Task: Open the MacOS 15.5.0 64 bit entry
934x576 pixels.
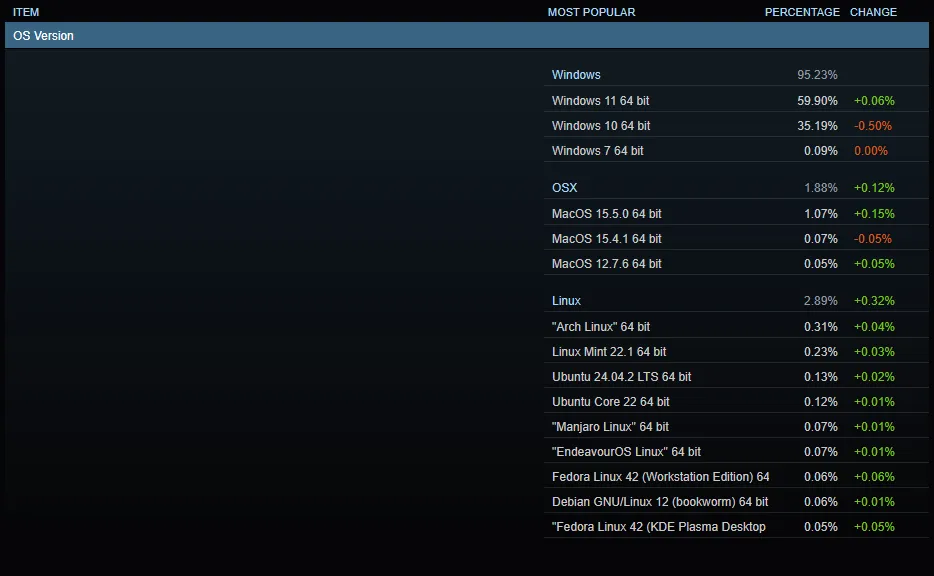Action: pyautogui.click(x=736, y=213)
